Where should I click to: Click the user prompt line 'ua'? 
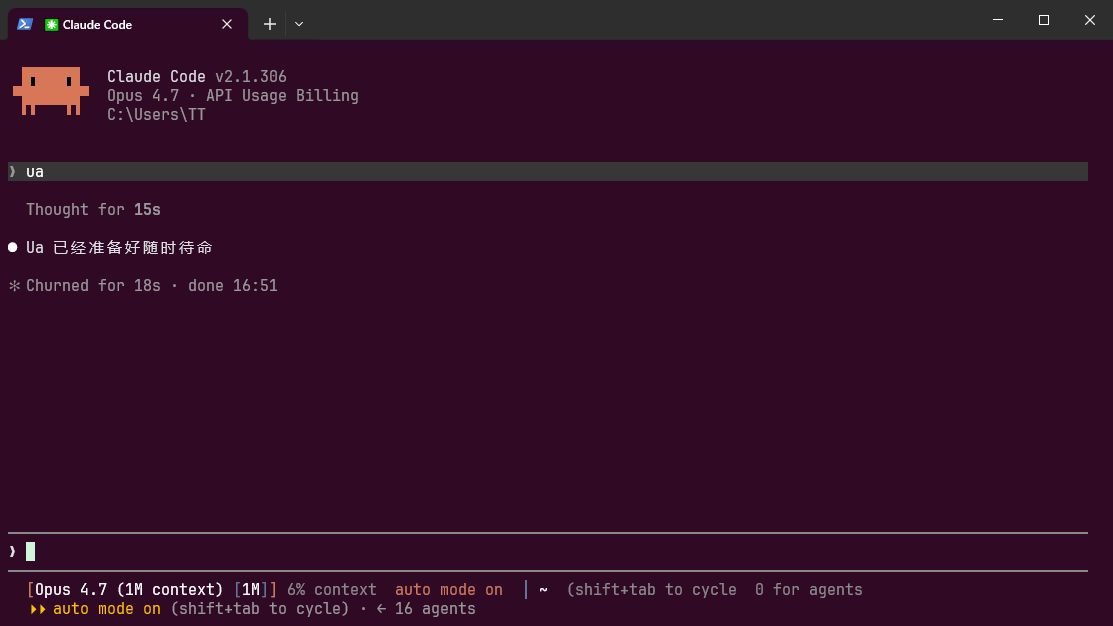(547, 172)
